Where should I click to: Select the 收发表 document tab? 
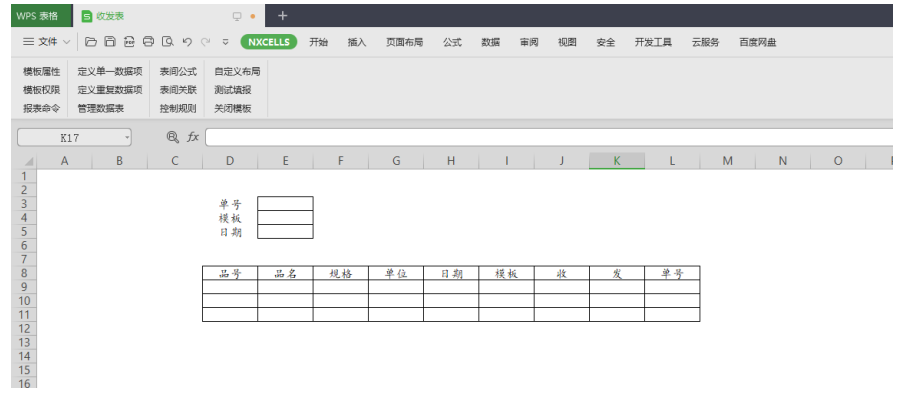(x=169, y=16)
